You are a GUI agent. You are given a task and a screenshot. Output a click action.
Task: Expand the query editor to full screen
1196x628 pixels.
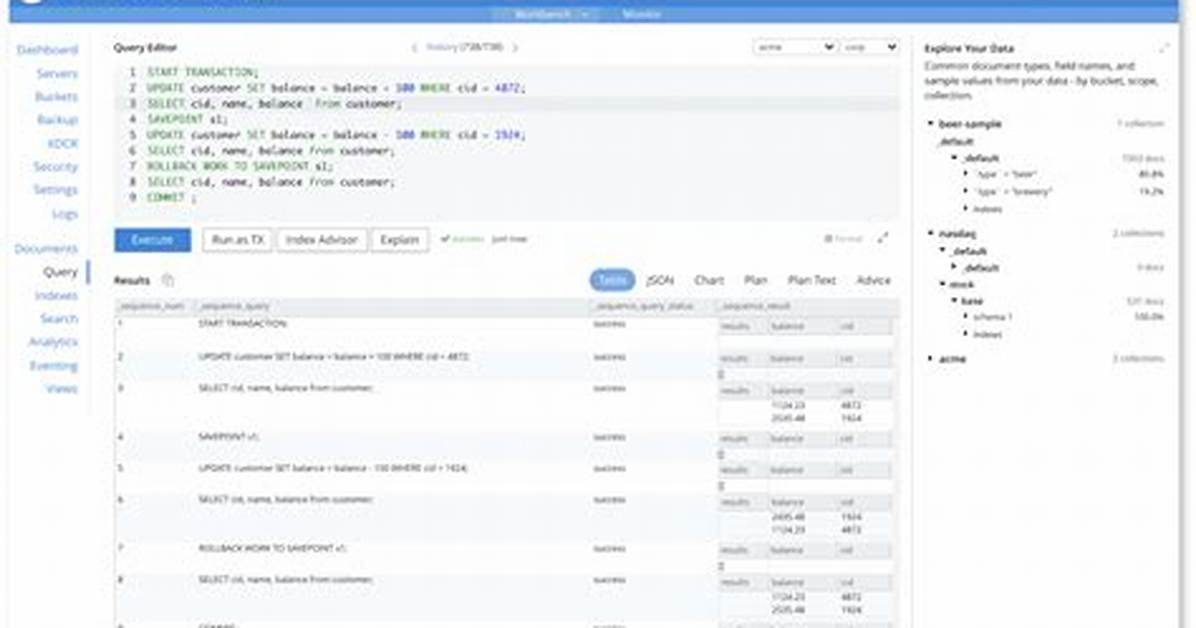click(x=883, y=239)
